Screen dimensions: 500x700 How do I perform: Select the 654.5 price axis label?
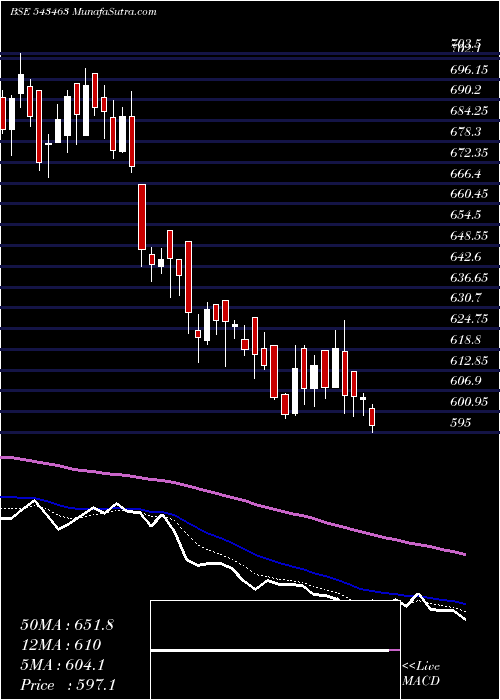click(x=465, y=215)
